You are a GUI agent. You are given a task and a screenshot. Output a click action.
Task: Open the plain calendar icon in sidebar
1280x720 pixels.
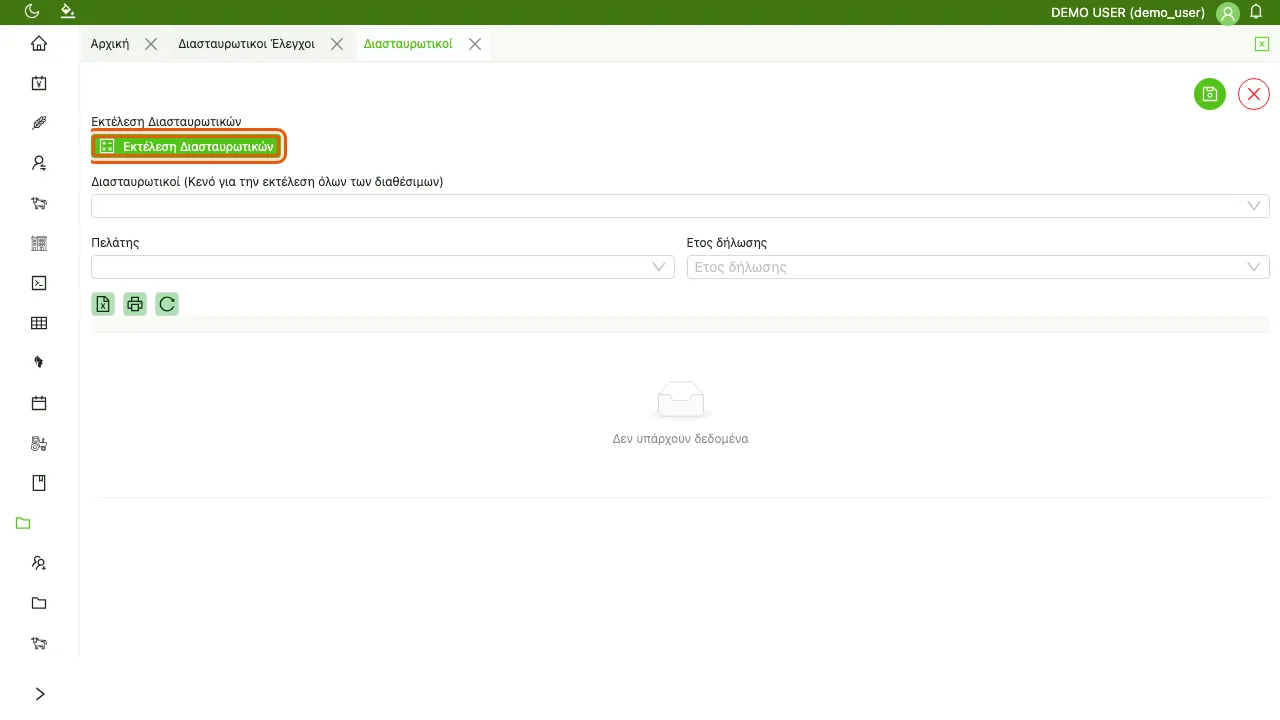pyautogui.click(x=39, y=403)
